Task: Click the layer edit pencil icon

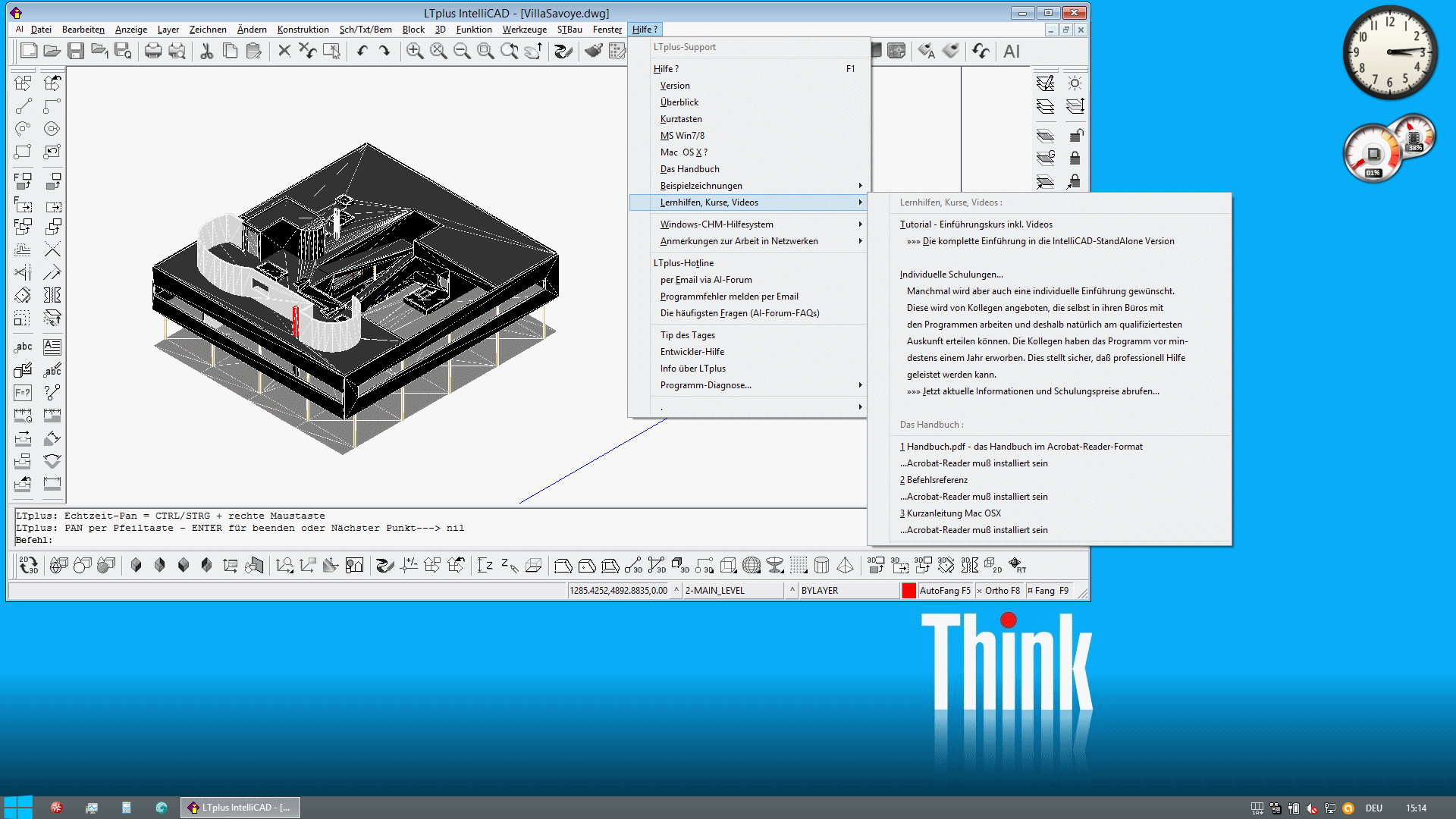Action: [x=1045, y=83]
